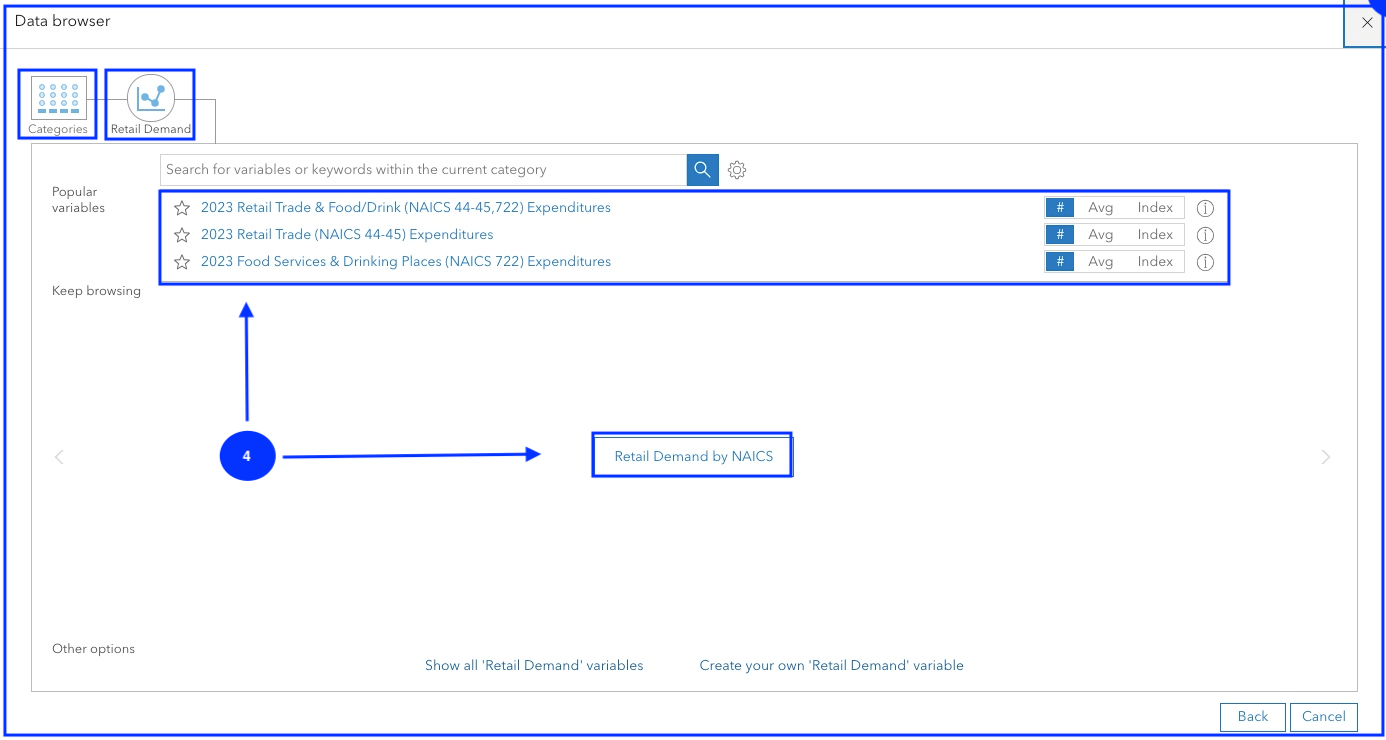The width and height of the screenshot is (1386, 740).
Task: Close the Data browser dialog
Action: (x=1367, y=22)
